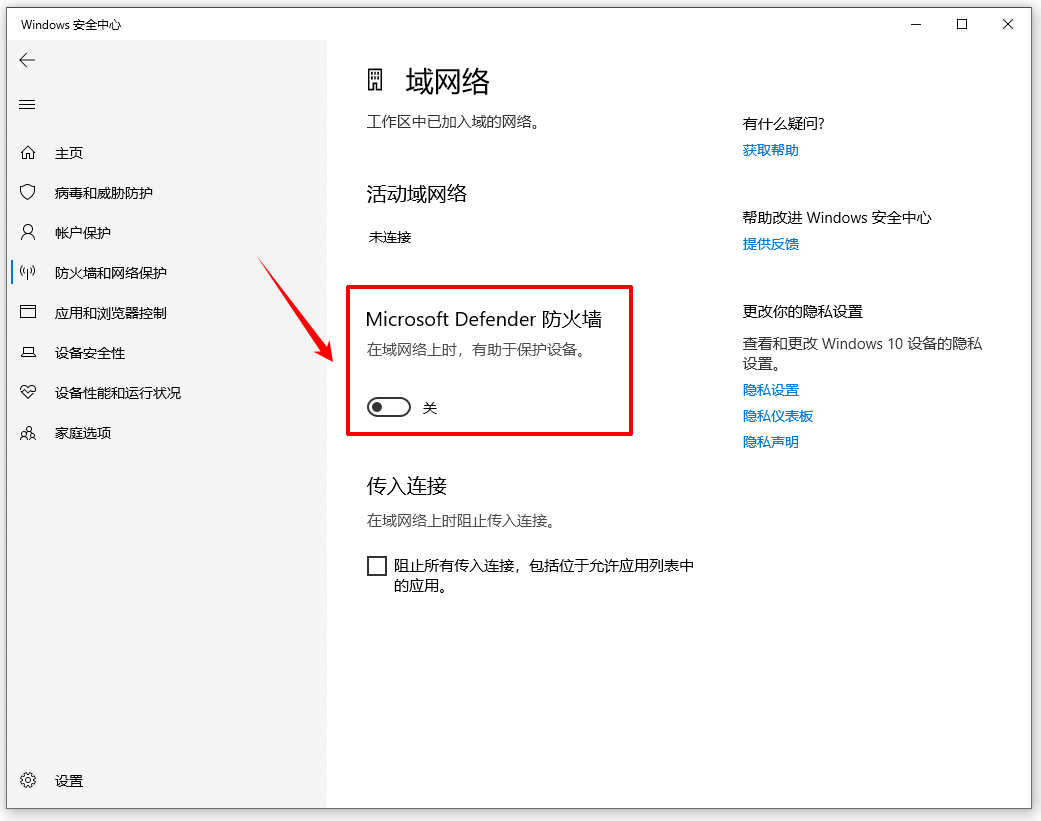Image resolution: width=1041 pixels, height=821 pixels.
Task: Click the heart icon for 设备性能和运行状况
Action: 28,392
